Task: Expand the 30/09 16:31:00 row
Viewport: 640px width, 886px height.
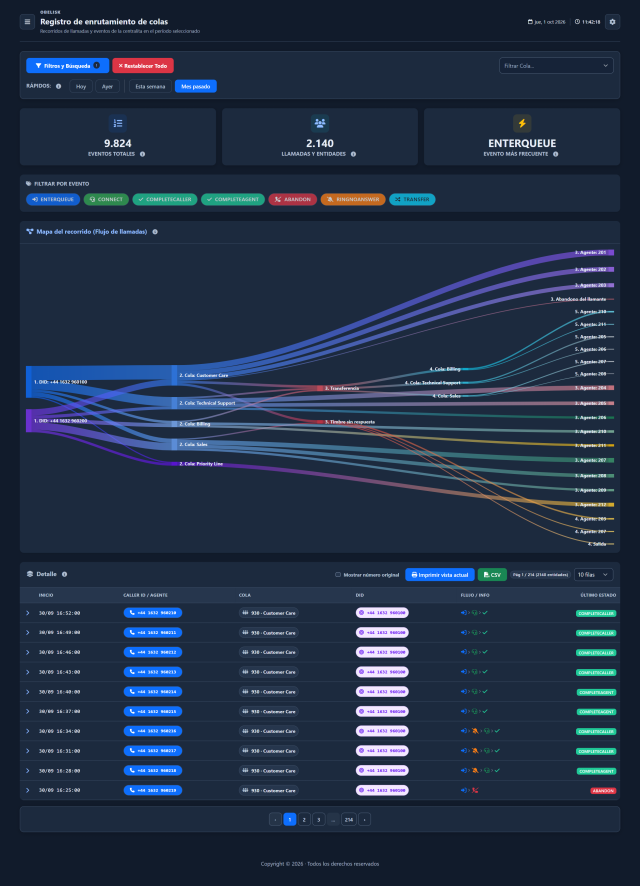Action: point(28,751)
